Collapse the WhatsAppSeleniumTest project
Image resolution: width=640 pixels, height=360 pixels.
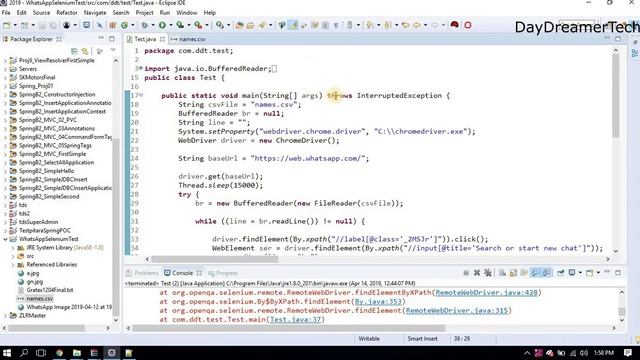pos(5,239)
